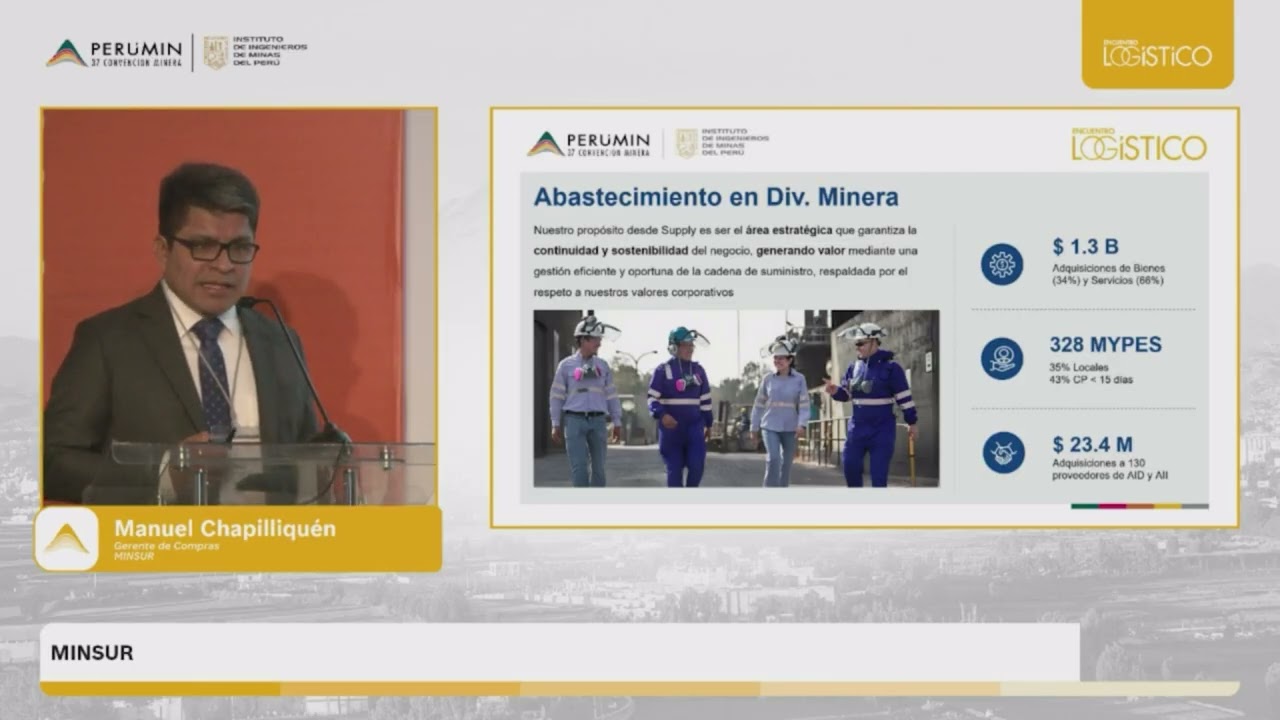1280x720 pixels.
Task: Click the Instituto de Ingenieros crest inside the slide
Action: click(687, 143)
